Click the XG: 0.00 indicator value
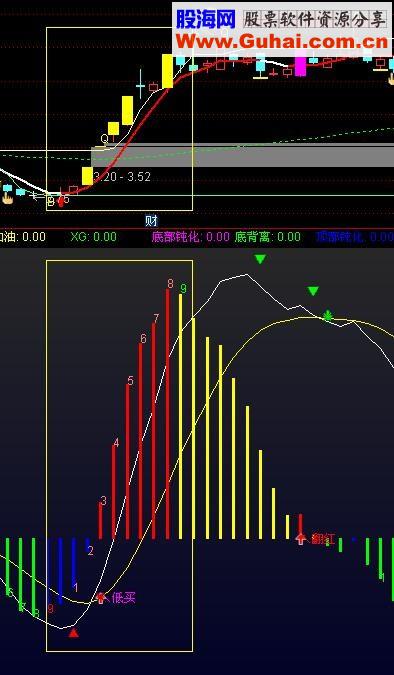This screenshot has width=394, height=675. 93,236
